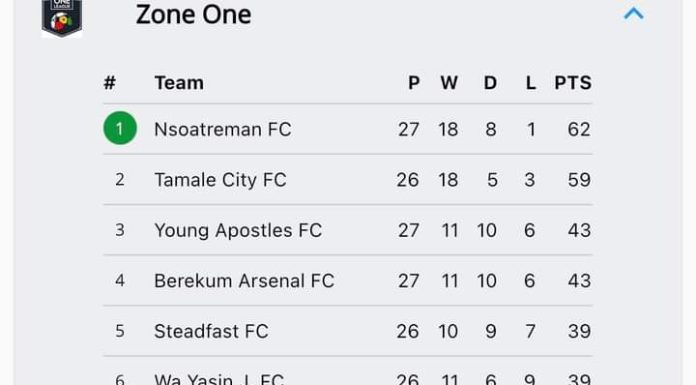Screen dimensions: 696x385
Task: Click Tamale City FC's 59 points value
Action: click(x=579, y=180)
